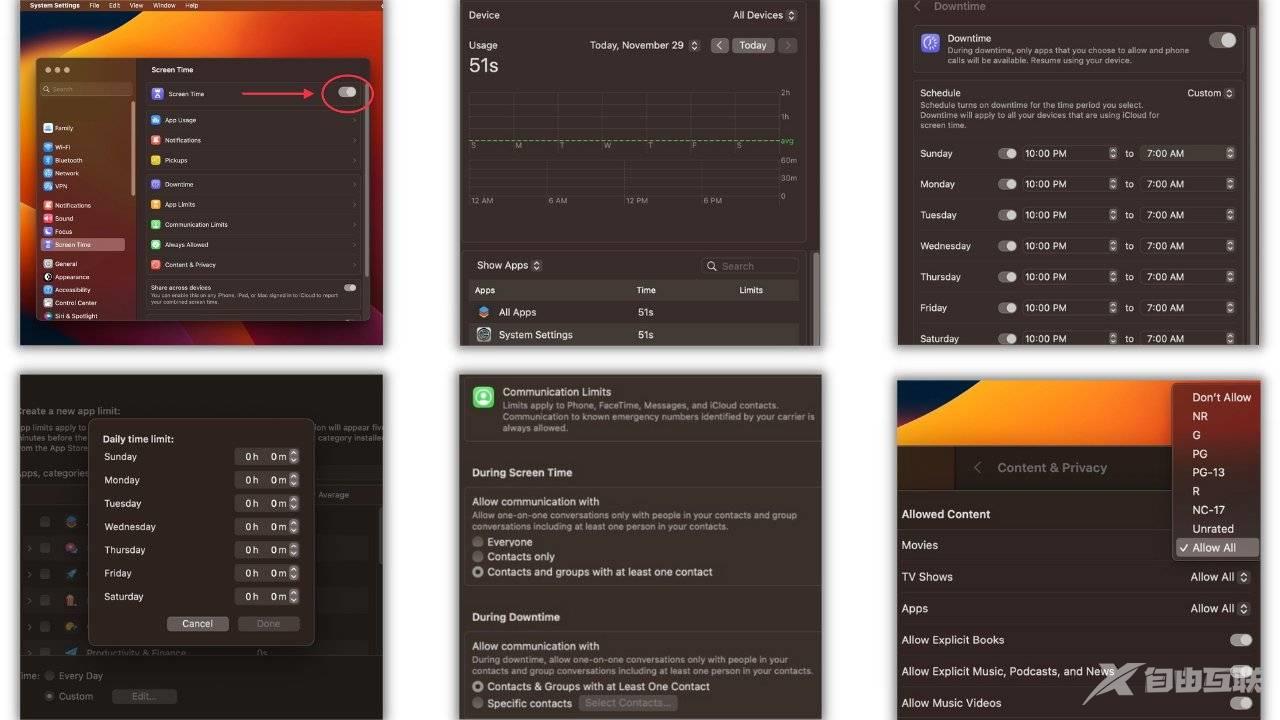Click Cancel in daily time limit dialog

pyautogui.click(x=197, y=624)
